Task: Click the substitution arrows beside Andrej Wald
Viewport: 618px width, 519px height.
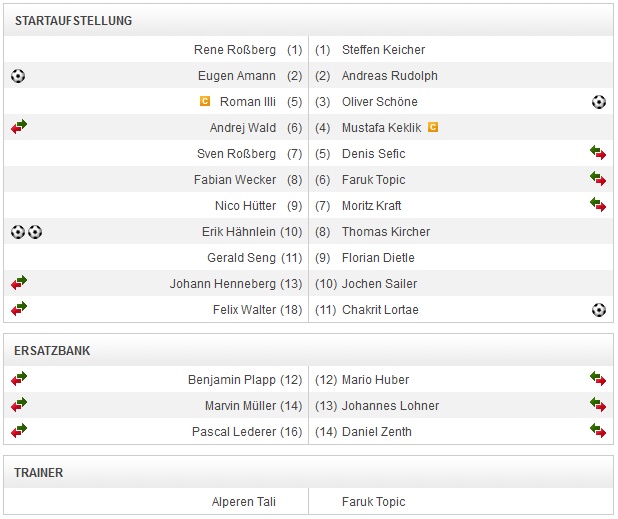Action: (x=18, y=128)
